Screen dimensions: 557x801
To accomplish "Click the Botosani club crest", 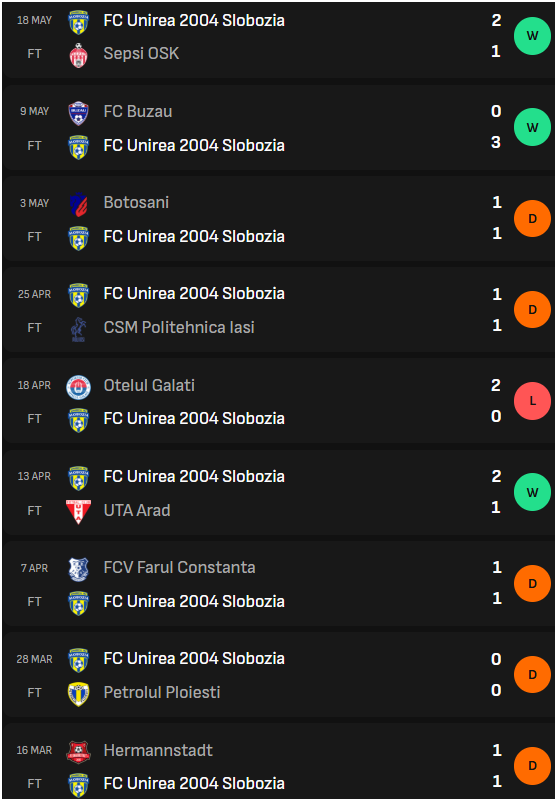I will pos(78,204).
